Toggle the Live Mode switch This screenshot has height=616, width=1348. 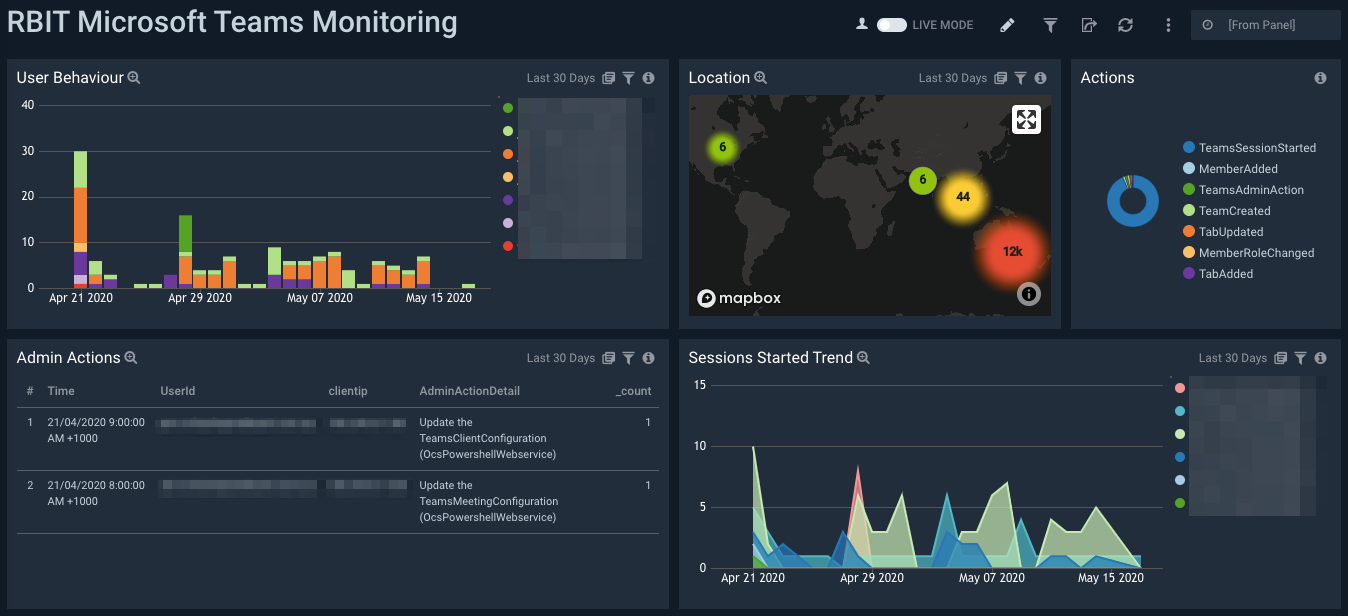point(891,25)
